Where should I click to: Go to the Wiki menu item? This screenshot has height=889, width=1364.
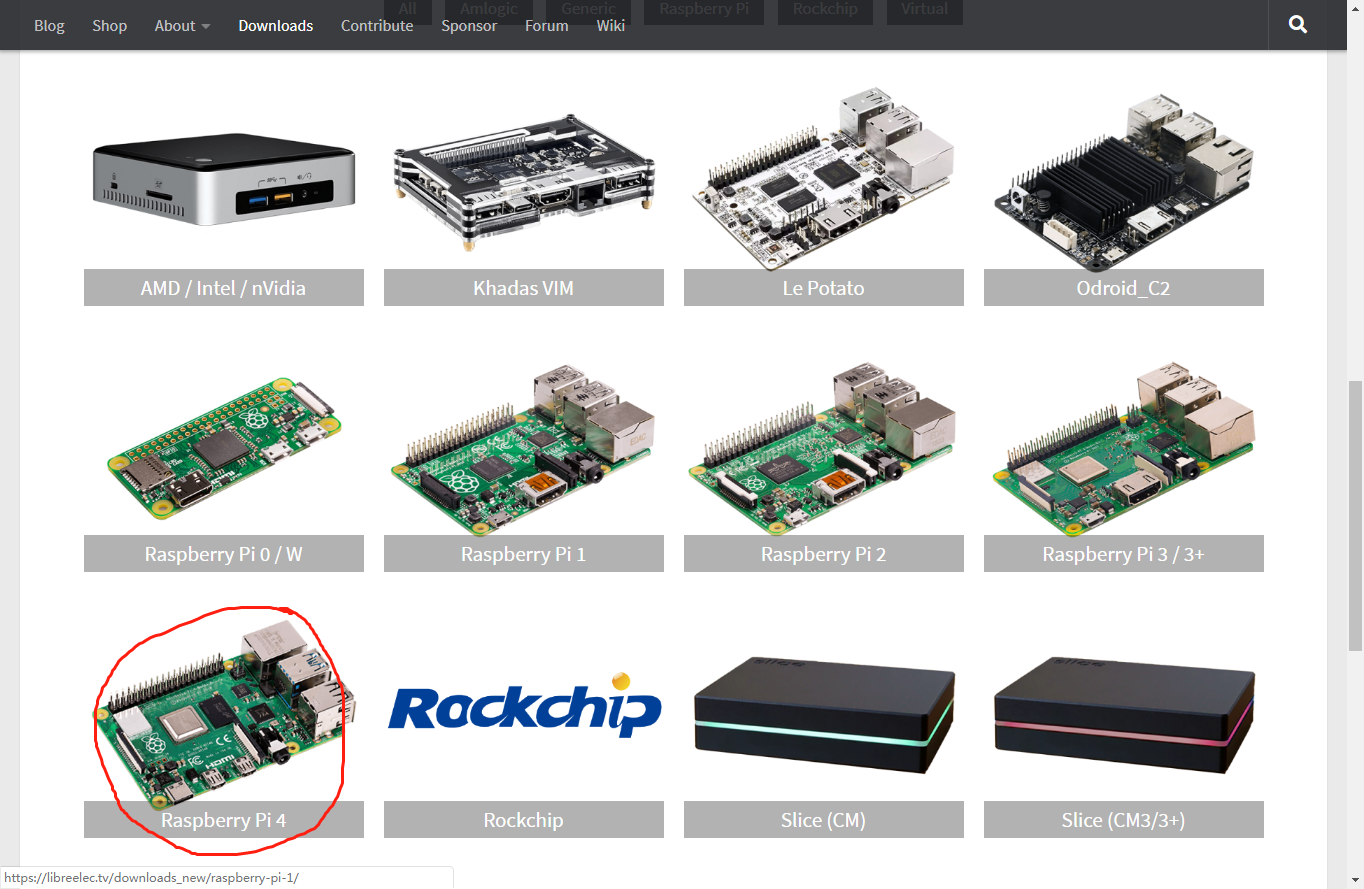coord(610,26)
